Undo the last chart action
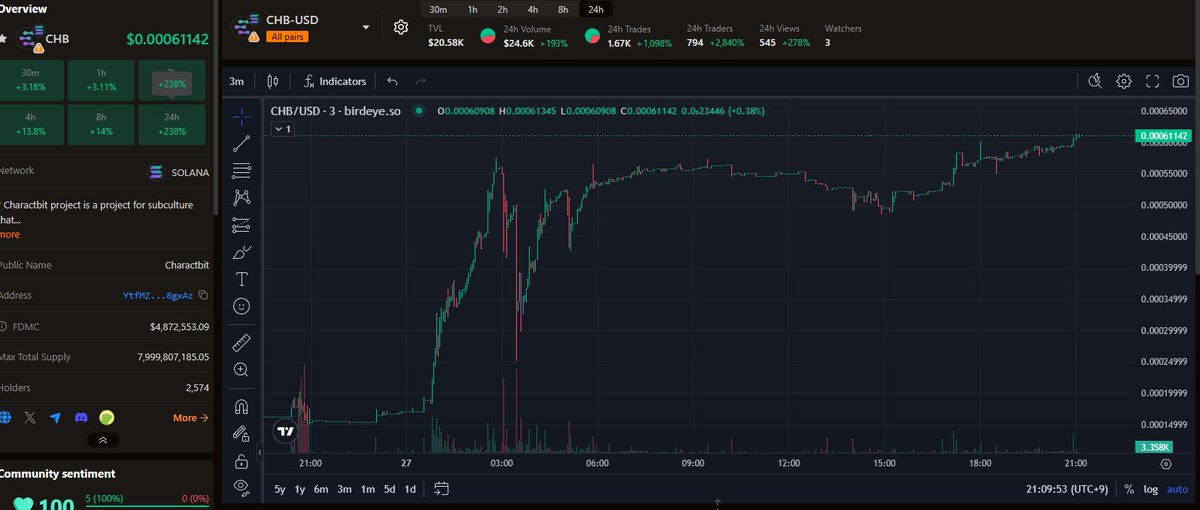Image resolution: width=1200 pixels, height=510 pixels. [x=392, y=81]
